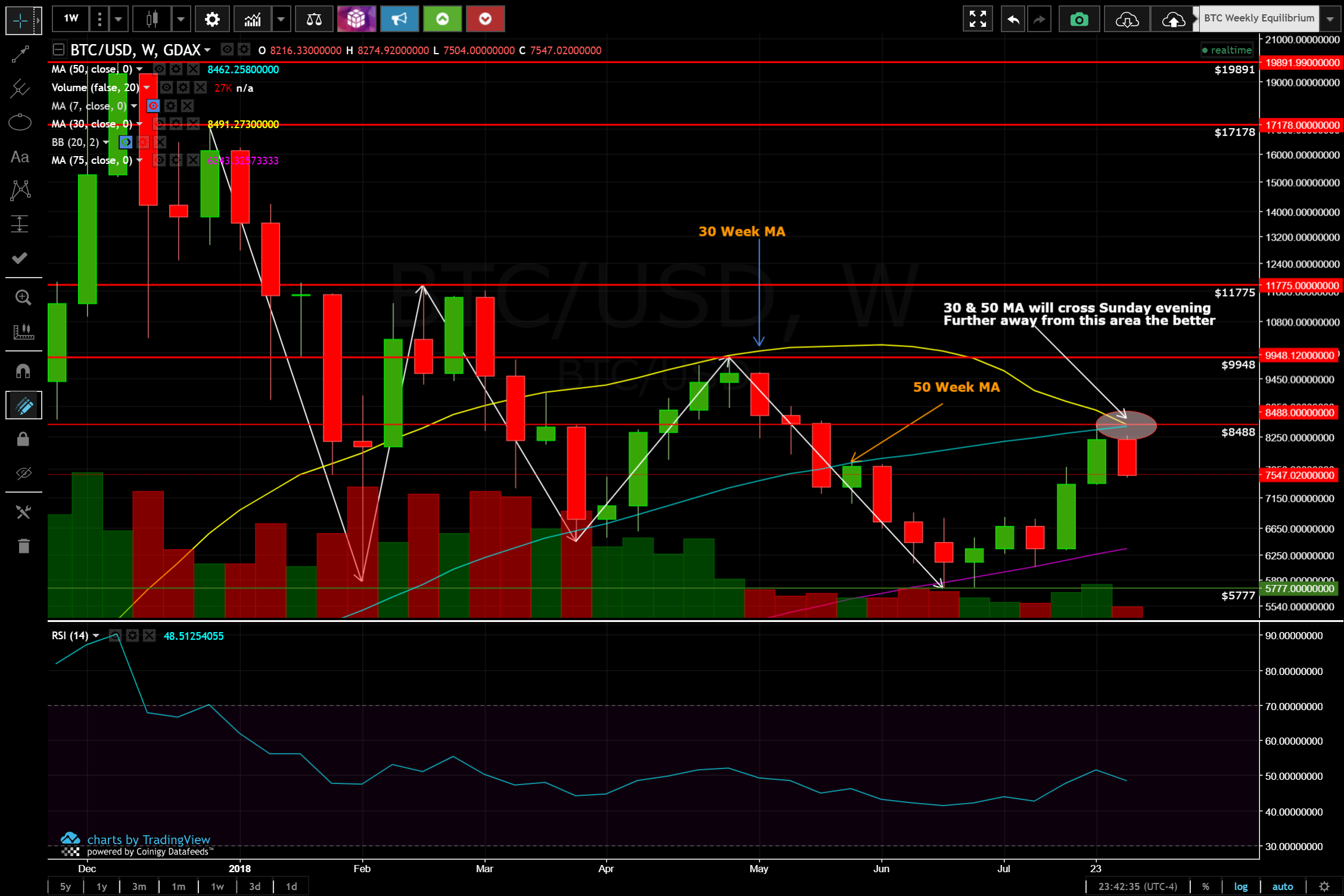The height and width of the screenshot is (896, 1344).
Task: Click the trash icon to remove drawings
Action: click(x=23, y=546)
